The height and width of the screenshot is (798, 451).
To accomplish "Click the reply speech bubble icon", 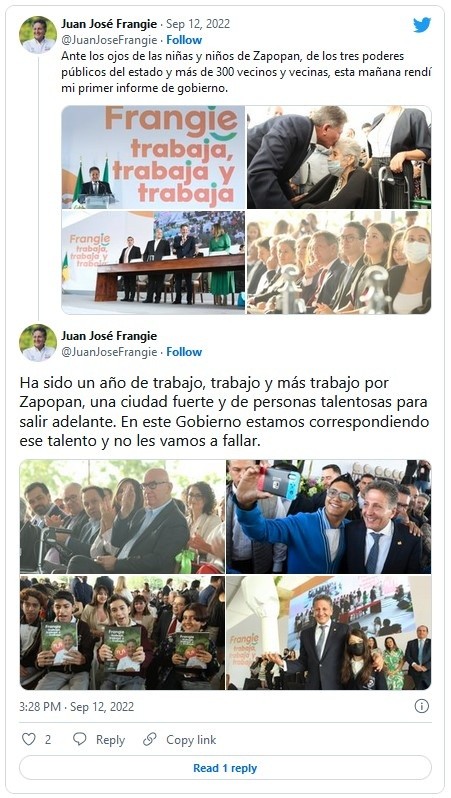I will pyautogui.click(x=80, y=739).
